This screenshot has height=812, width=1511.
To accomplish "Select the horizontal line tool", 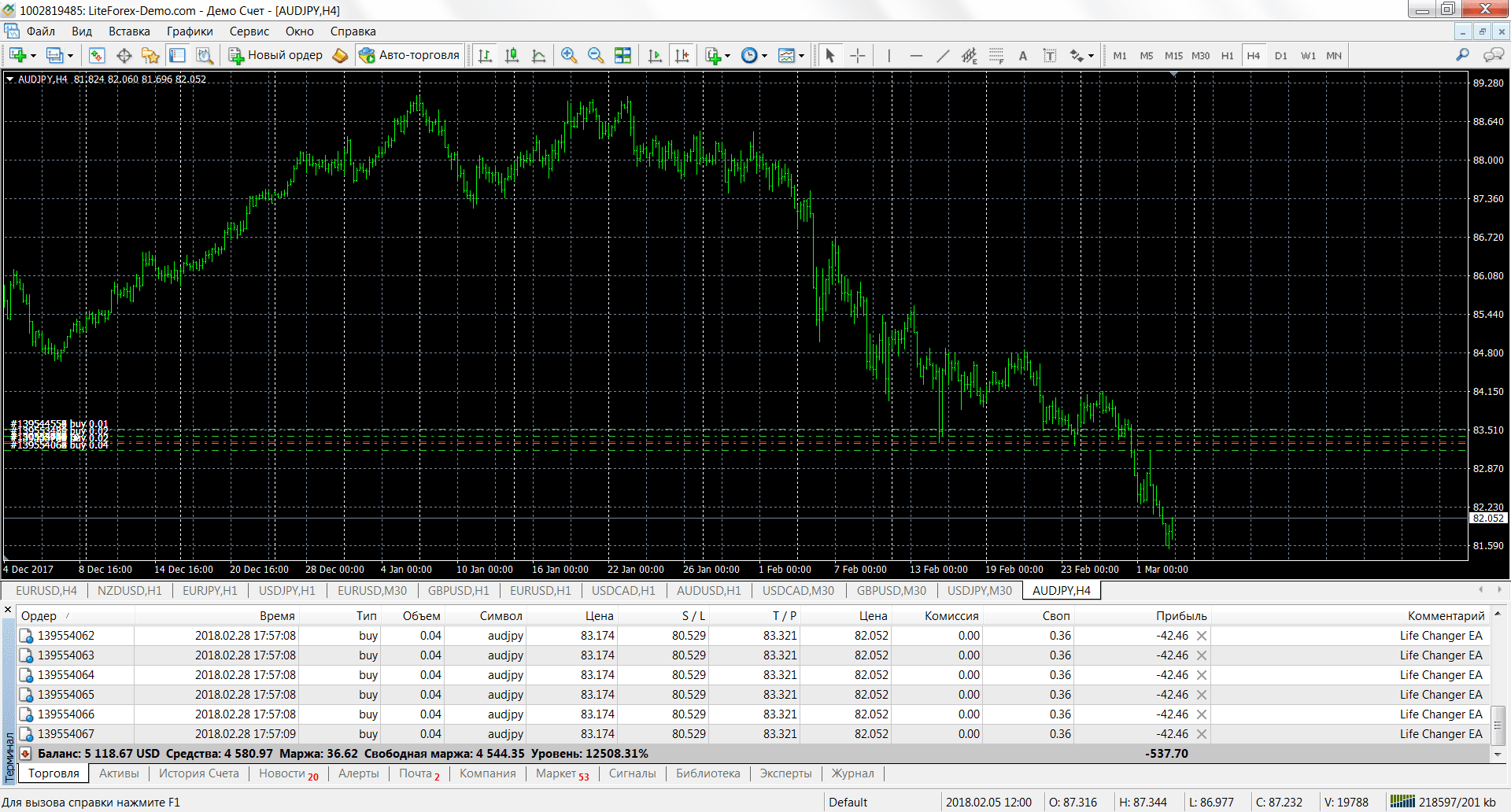I will coord(916,55).
